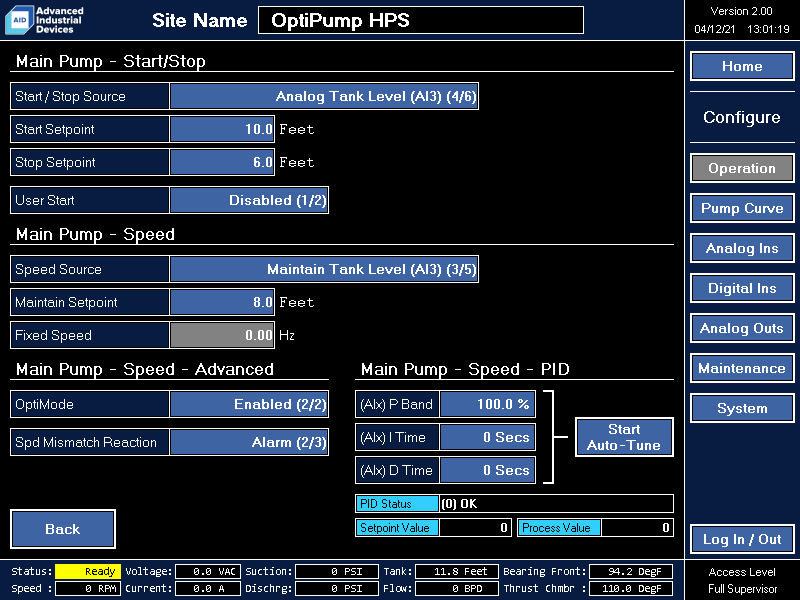Click the Speed RPM readout
The image size is (800, 600).
[88, 588]
